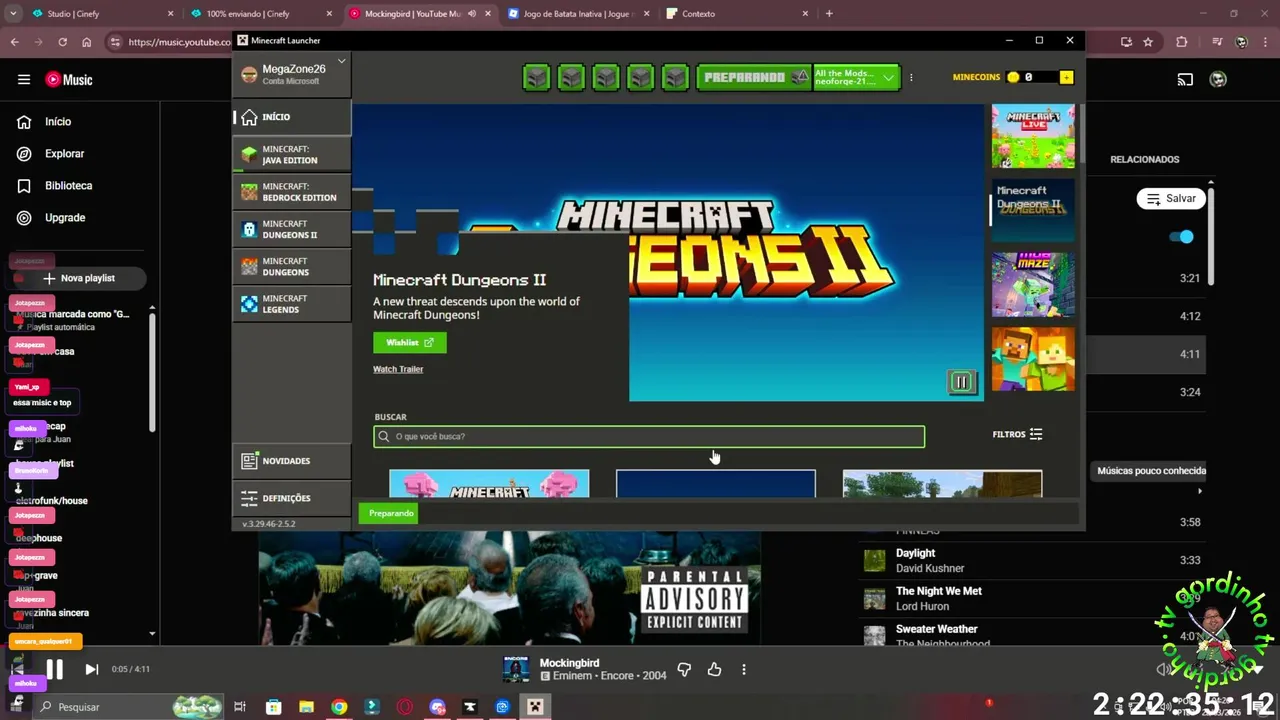Bookmark this page with the star icon

coord(1148,42)
